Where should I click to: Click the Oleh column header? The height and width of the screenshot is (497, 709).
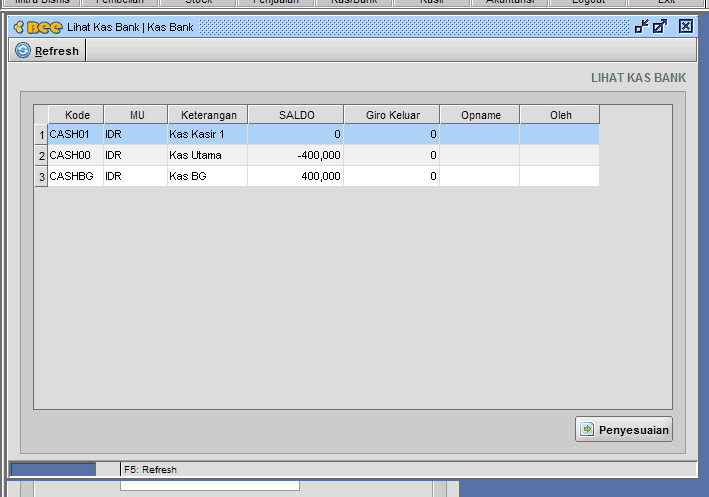point(560,115)
